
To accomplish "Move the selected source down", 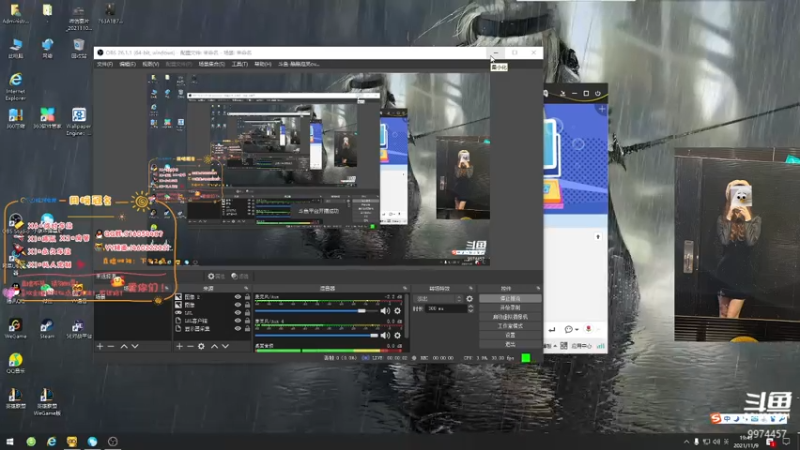I will coord(226,346).
